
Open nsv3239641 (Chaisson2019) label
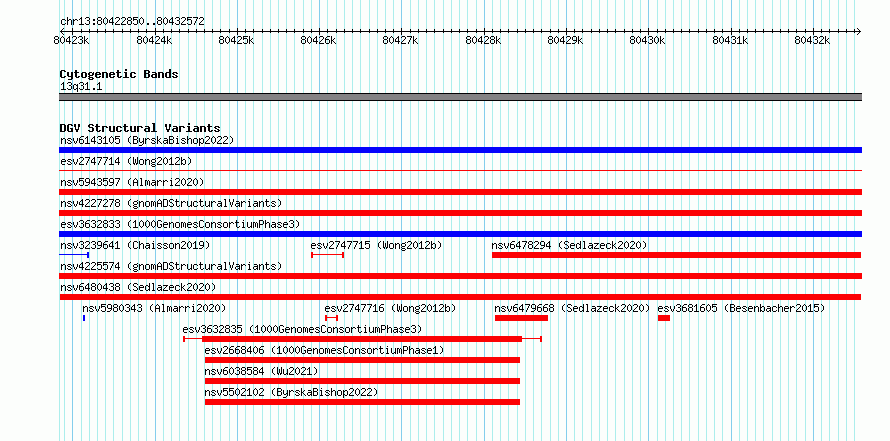(x=135, y=245)
